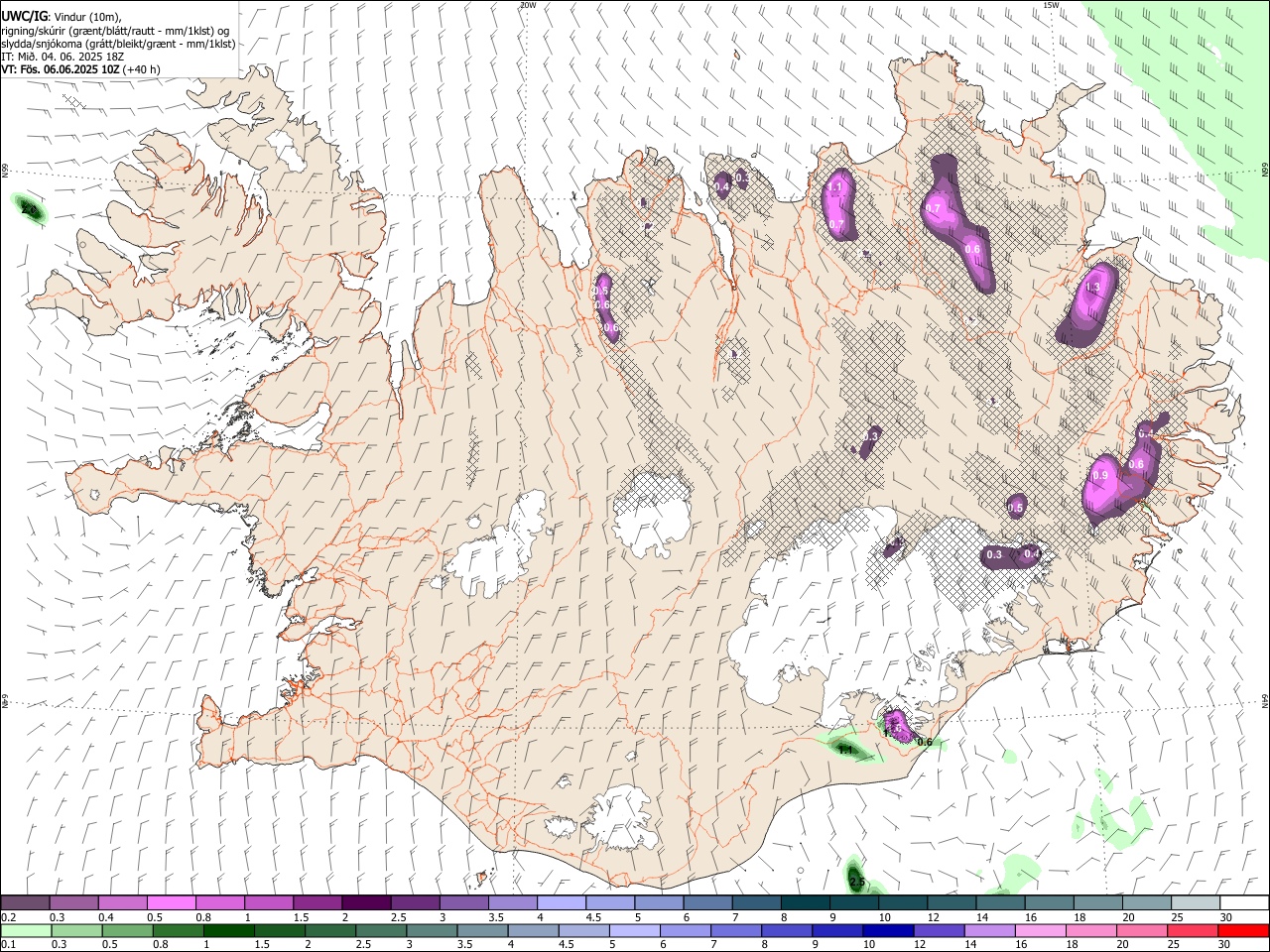This screenshot has width=1270, height=952.
Task: Select the white final swatch of the upper scale
Action: click(x=1244, y=902)
